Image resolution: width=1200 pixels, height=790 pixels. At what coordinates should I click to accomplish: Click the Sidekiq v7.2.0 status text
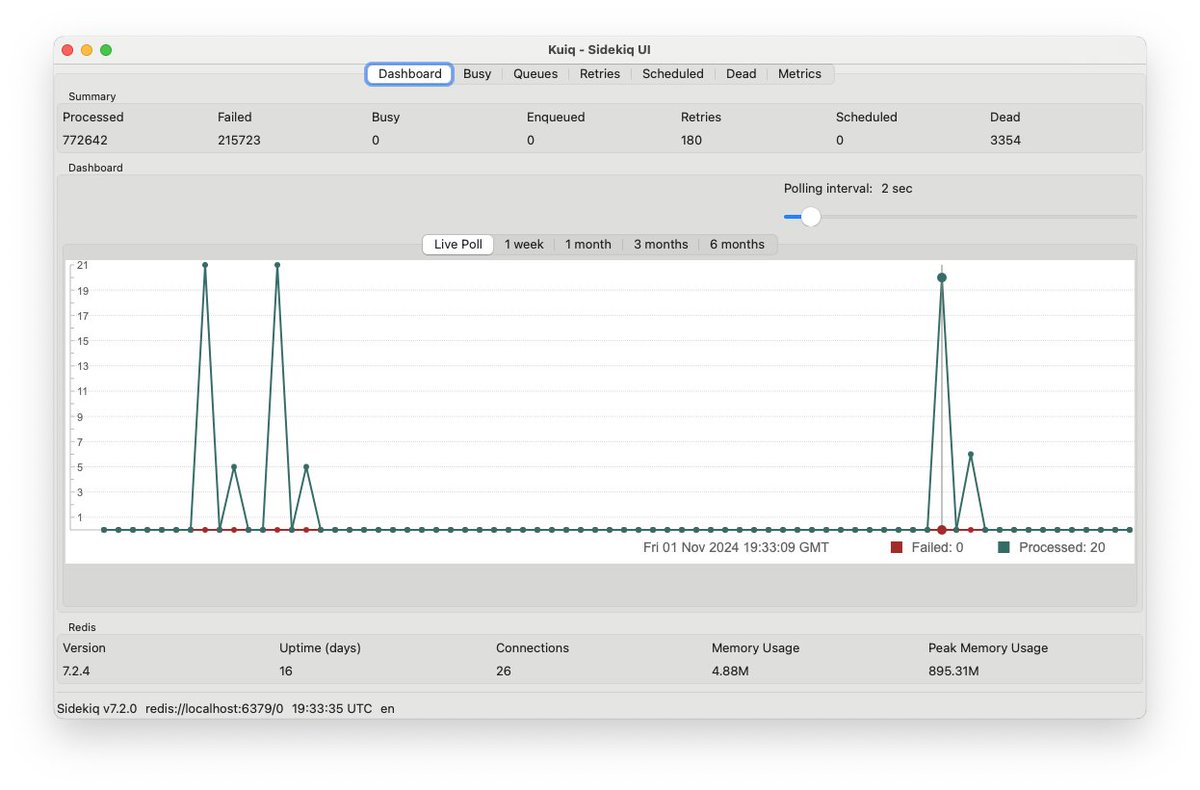(97, 708)
